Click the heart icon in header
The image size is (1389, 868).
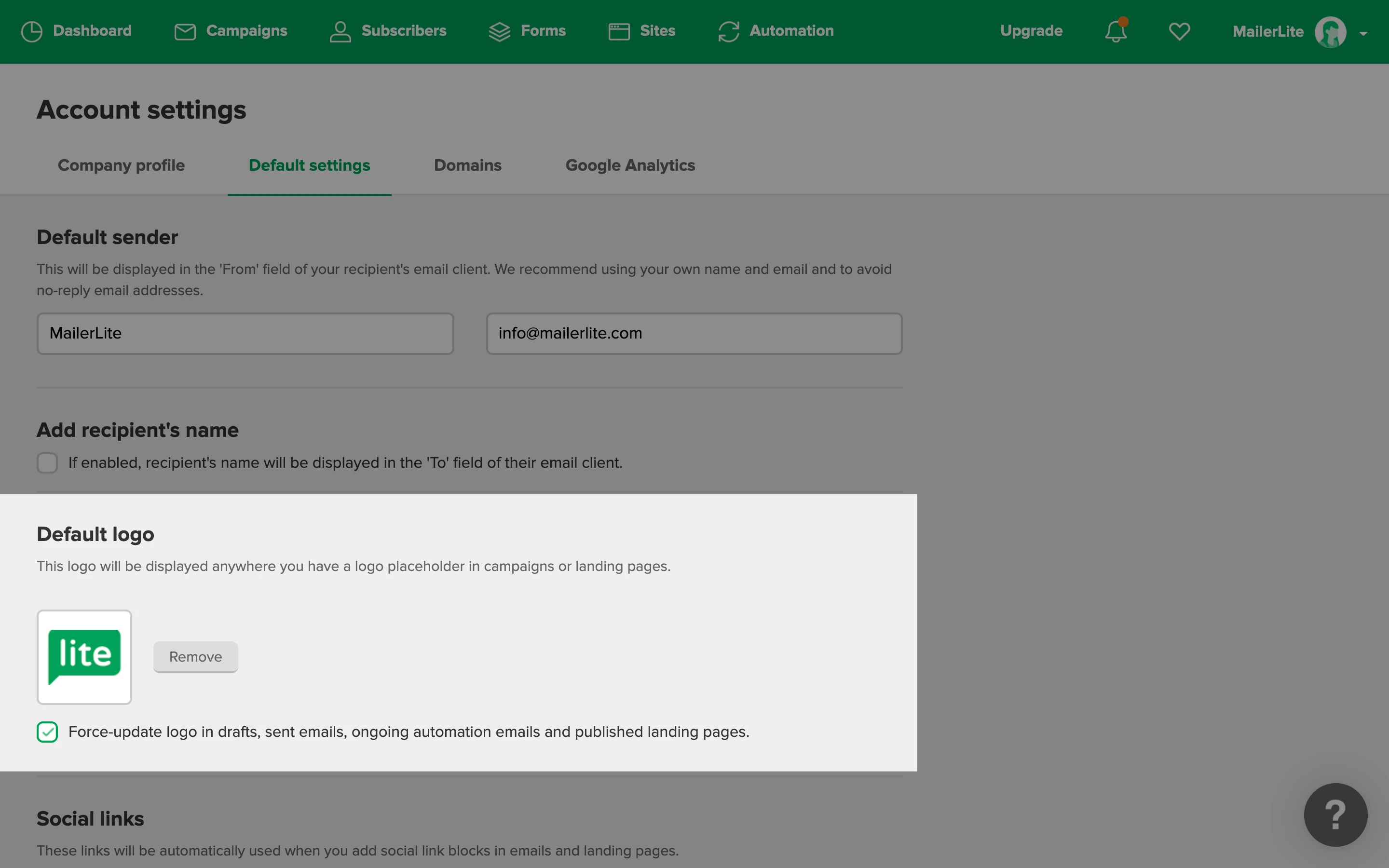[1179, 31]
